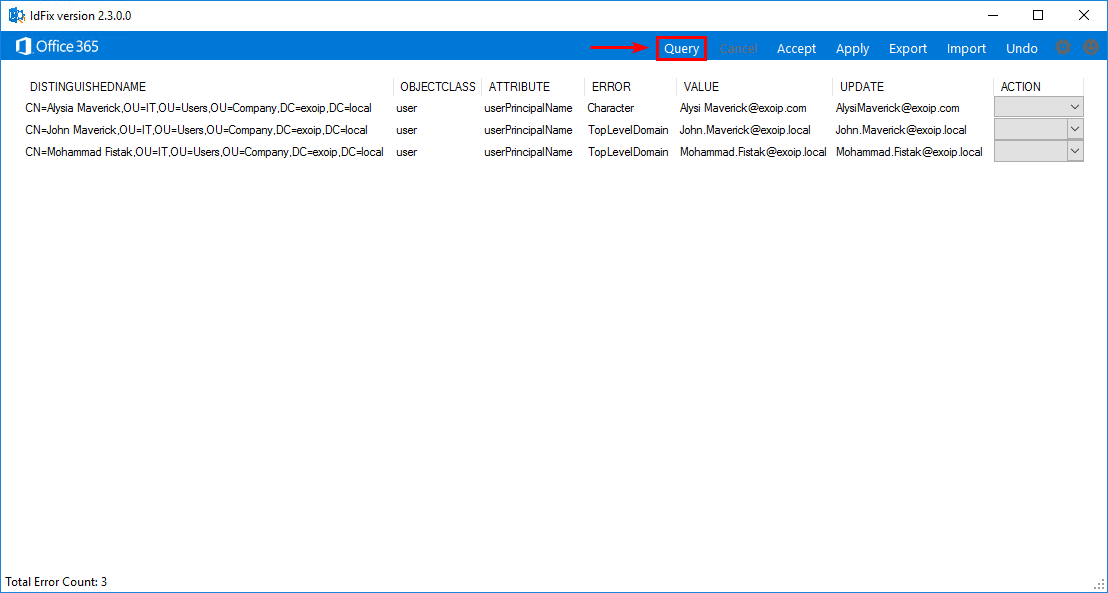The height and width of the screenshot is (593, 1108).
Task: Accept all suggested updates
Action: point(796,48)
